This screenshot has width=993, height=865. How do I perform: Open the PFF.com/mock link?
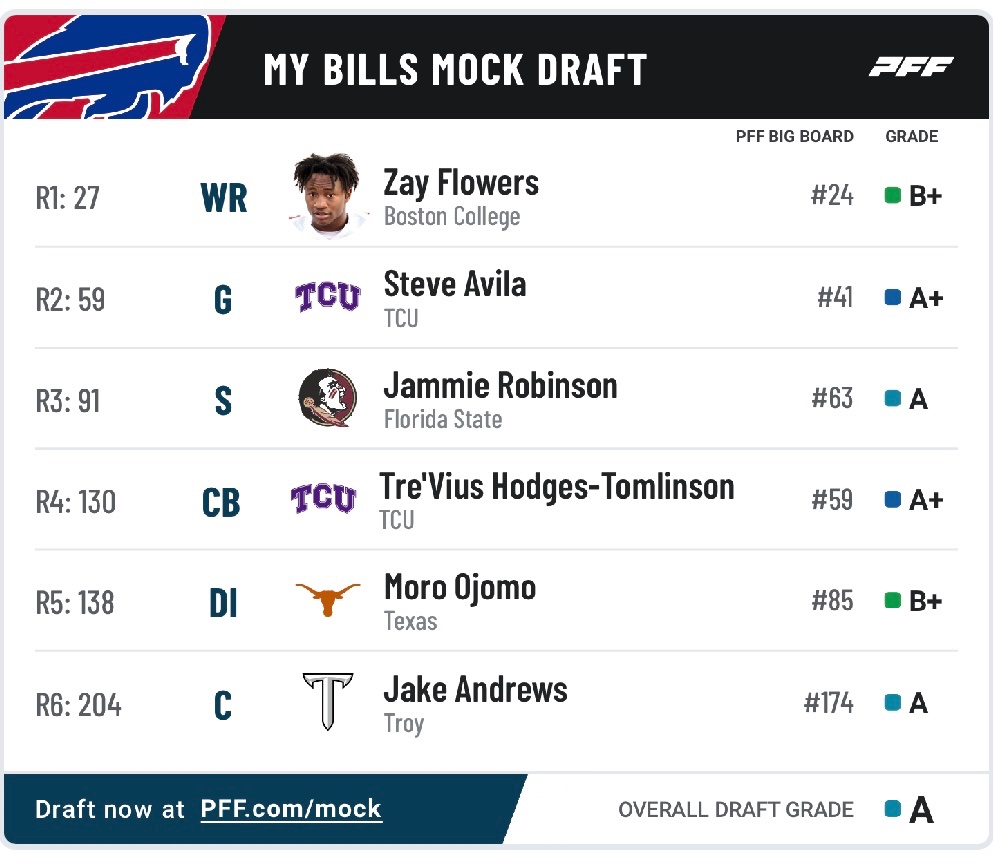coord(291,809)
